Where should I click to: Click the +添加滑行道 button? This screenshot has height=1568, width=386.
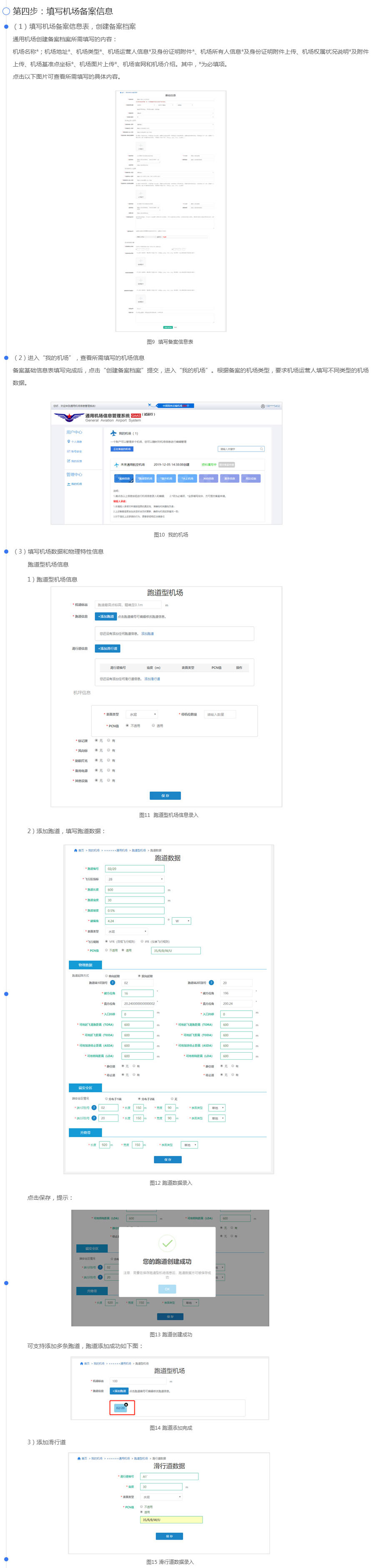pyautogui.click(x=107, y=648)
